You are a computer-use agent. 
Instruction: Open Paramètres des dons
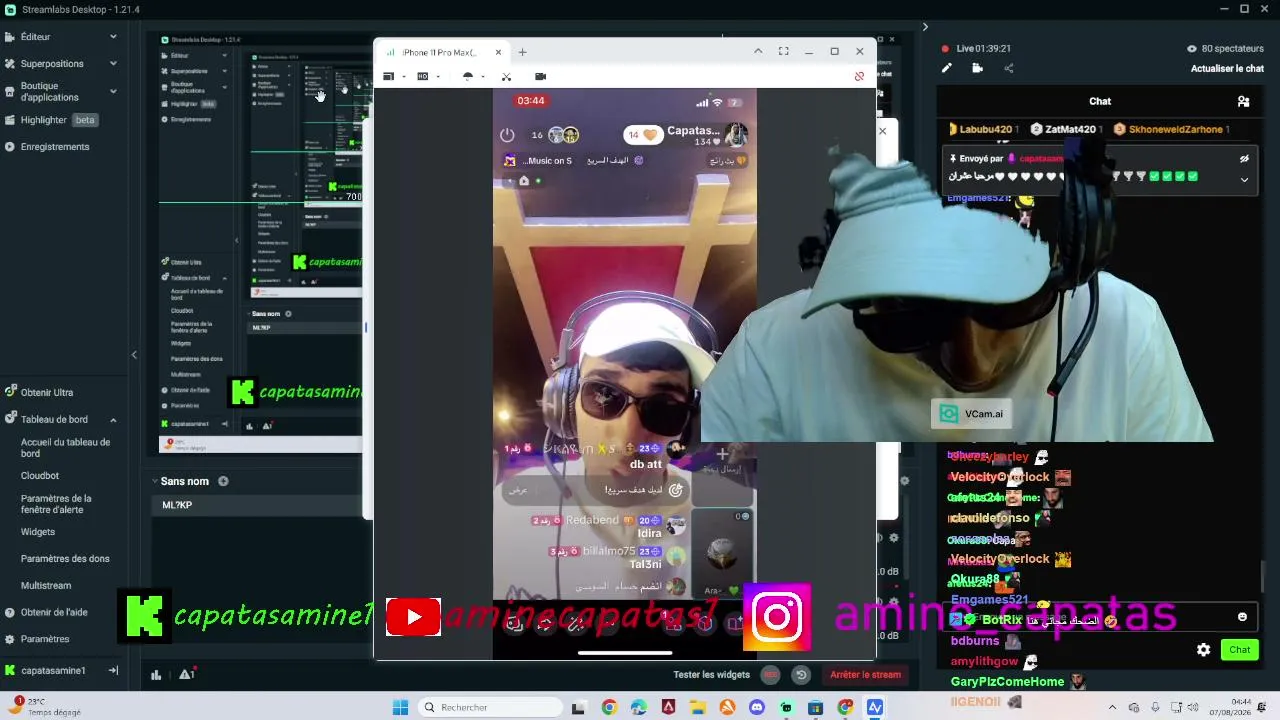[65, 559]
